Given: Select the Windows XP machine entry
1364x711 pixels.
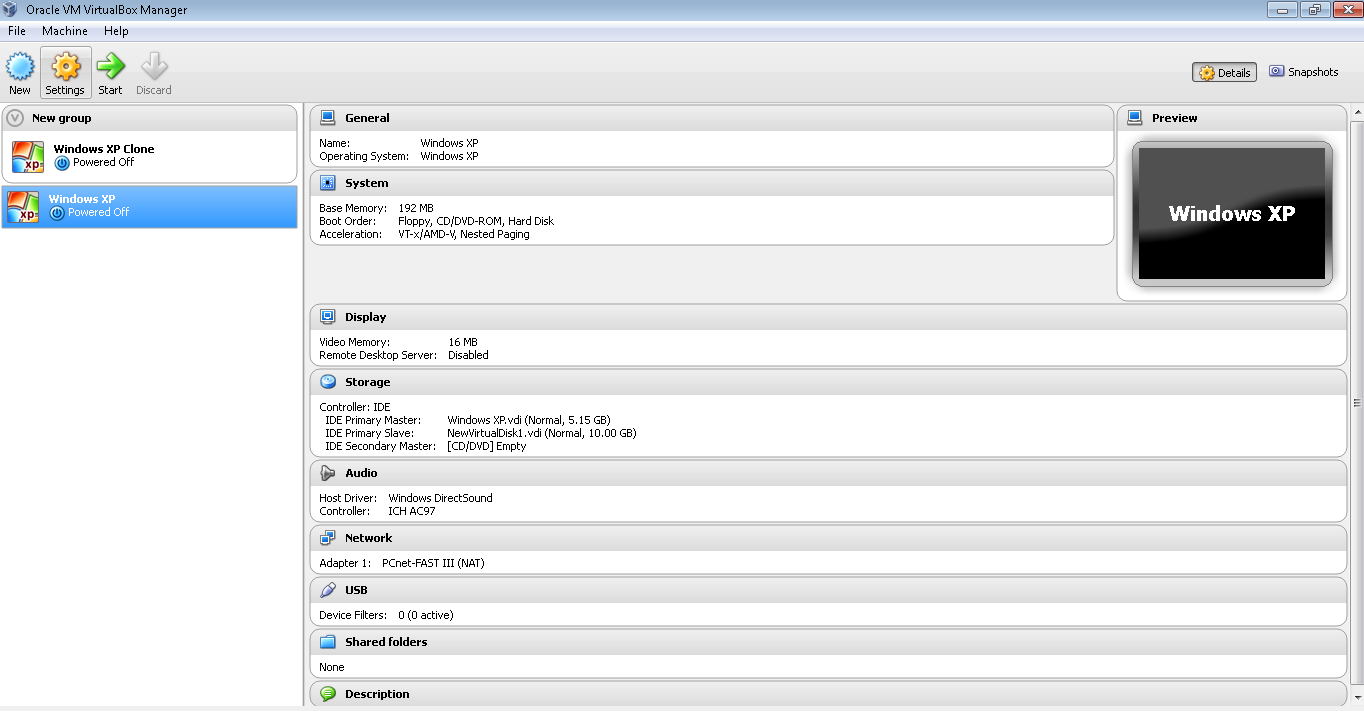Looking at the screenshot, I should tap(150, 206).
